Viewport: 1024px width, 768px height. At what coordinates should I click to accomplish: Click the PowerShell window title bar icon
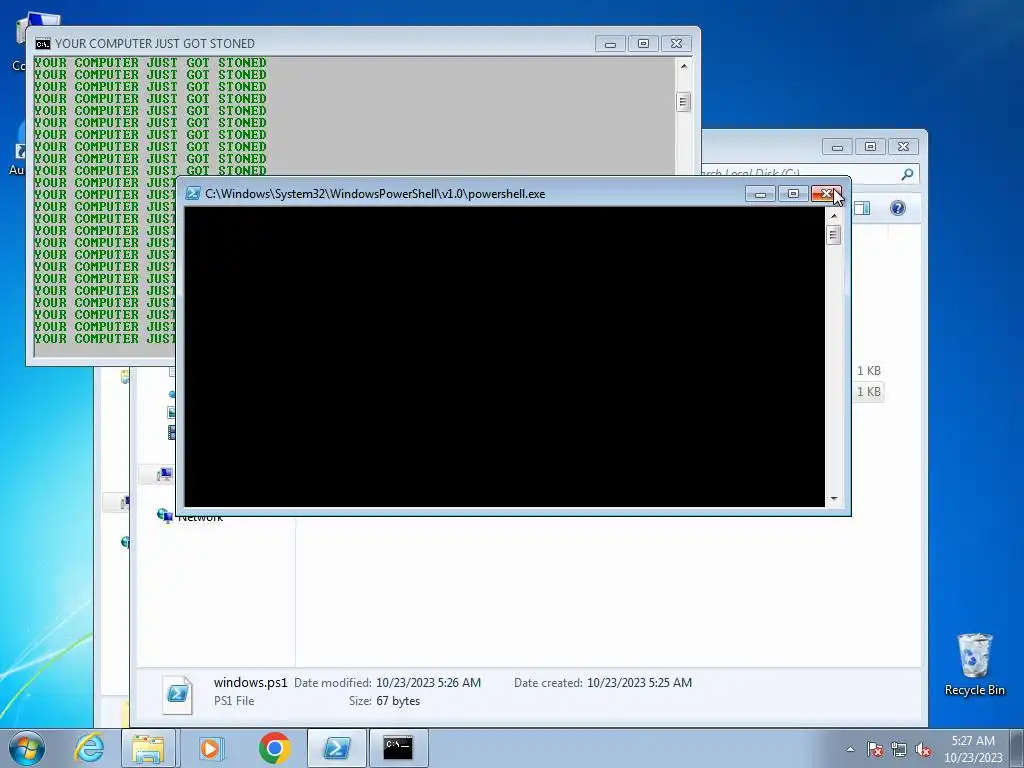[x=193, y=193]
